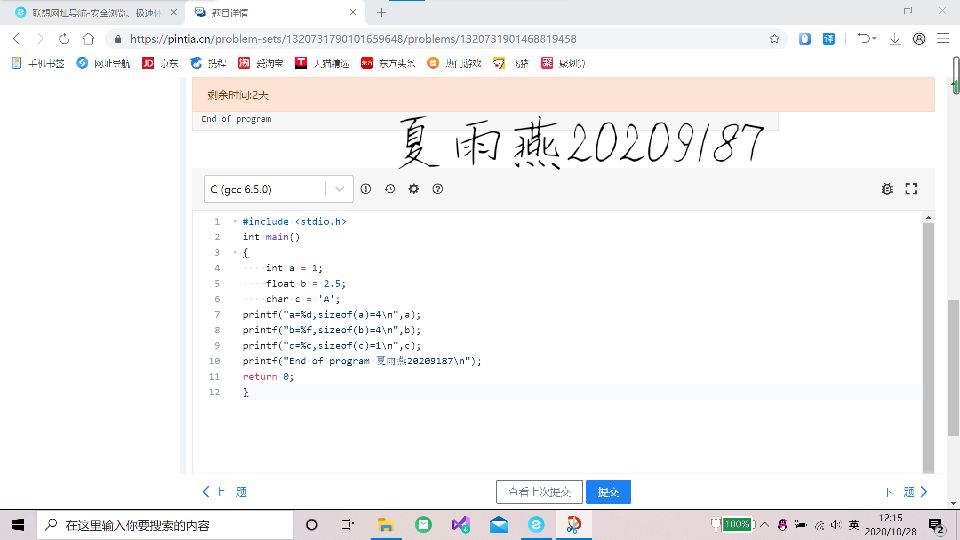The width and height of the screenshot is (960, 540).
Task: Open the bookmark with paw icon
Action: click(x=208, y=63)
